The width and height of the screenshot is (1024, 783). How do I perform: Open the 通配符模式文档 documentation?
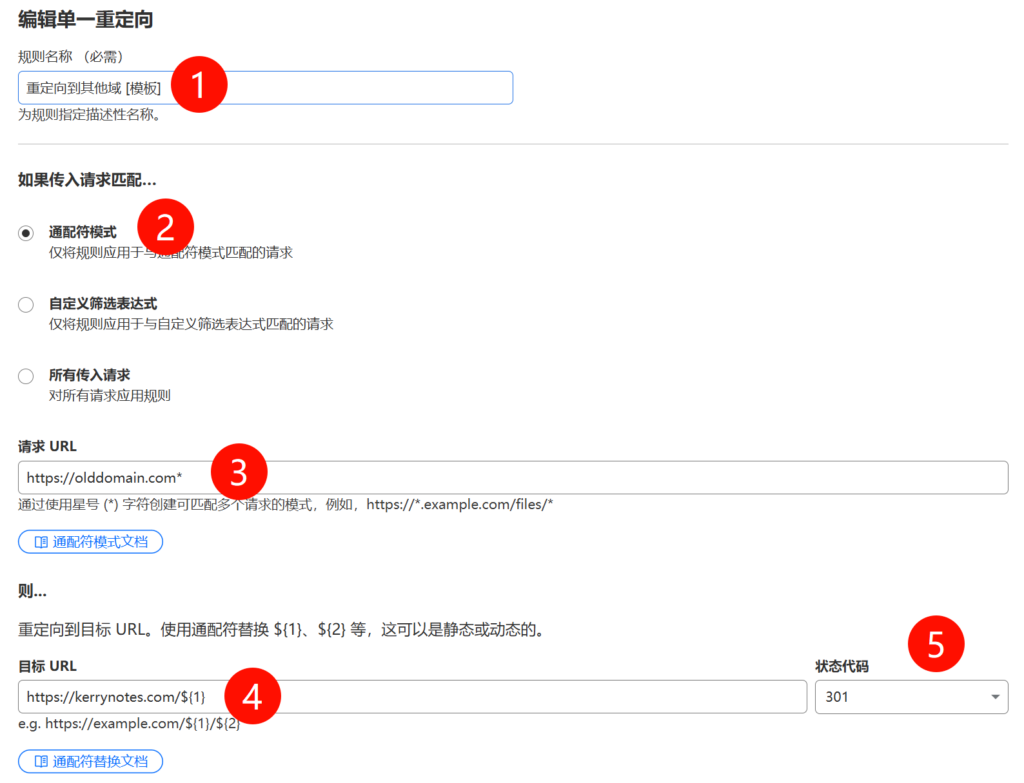click(90, 541)
